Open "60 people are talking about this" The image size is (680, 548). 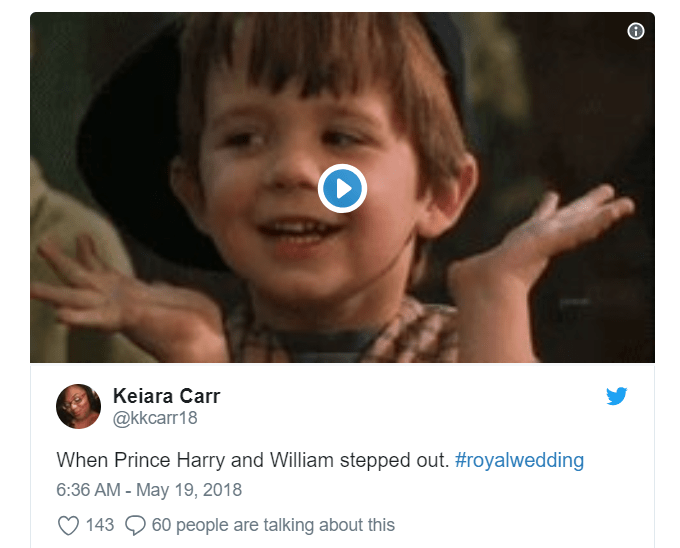[273, 525]
